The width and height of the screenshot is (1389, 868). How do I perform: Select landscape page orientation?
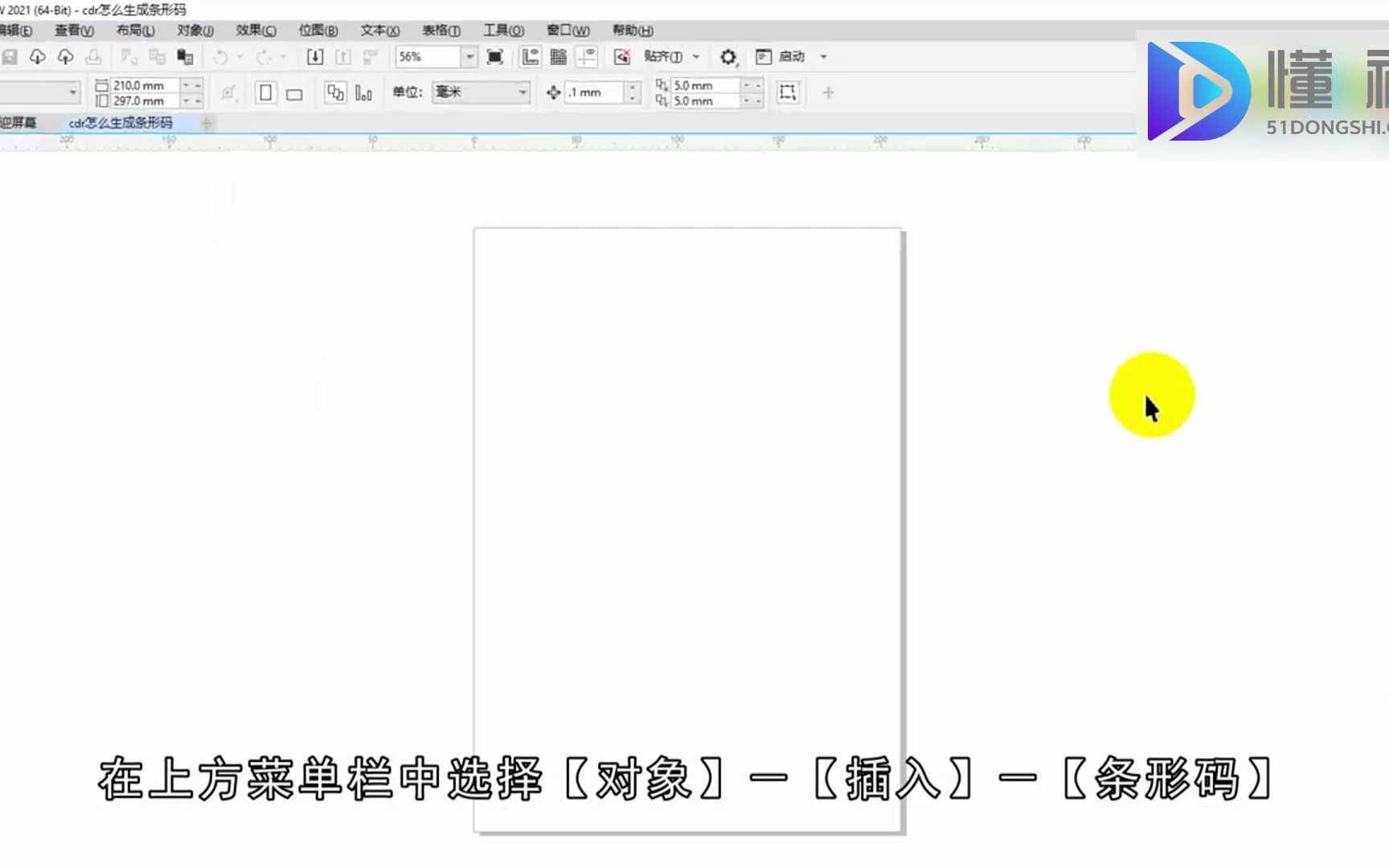point(294,94)
